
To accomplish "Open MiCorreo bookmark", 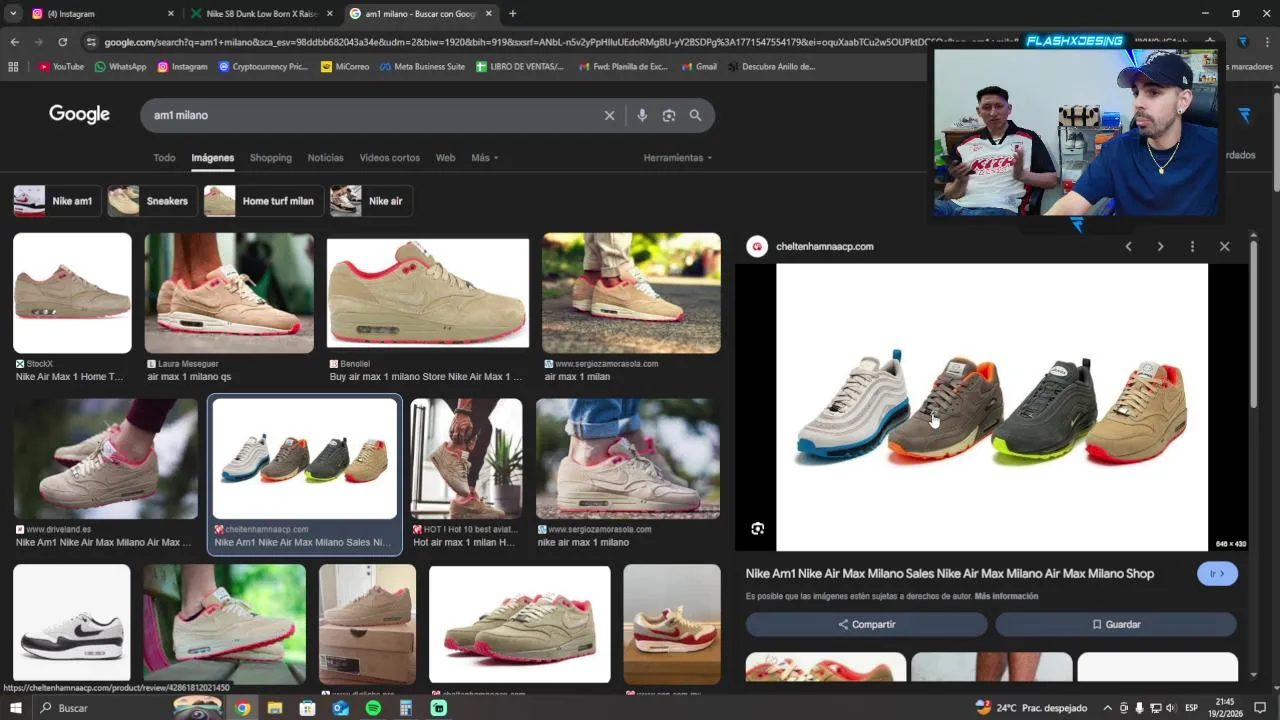I will (x=345, y=67).
